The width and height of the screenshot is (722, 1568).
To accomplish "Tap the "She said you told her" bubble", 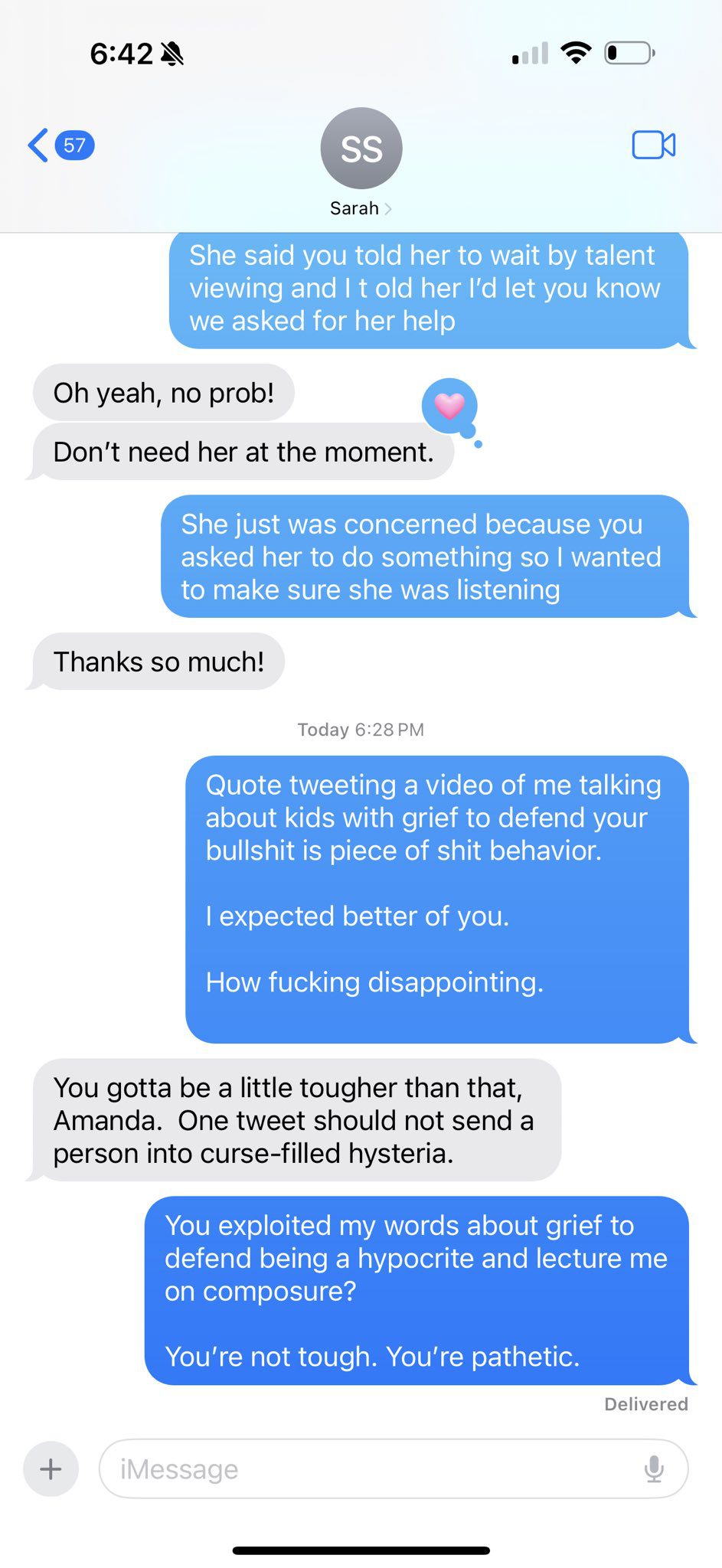I will pyautogui.click(x=429, y=290).
